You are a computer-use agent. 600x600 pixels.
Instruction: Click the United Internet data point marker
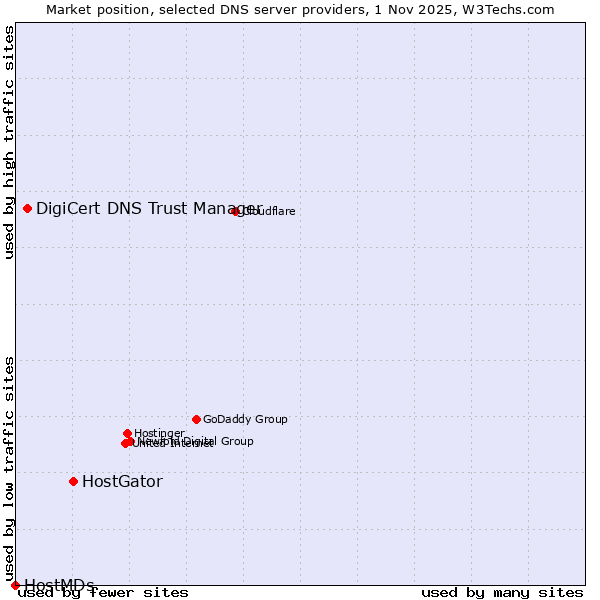[125, 443]
